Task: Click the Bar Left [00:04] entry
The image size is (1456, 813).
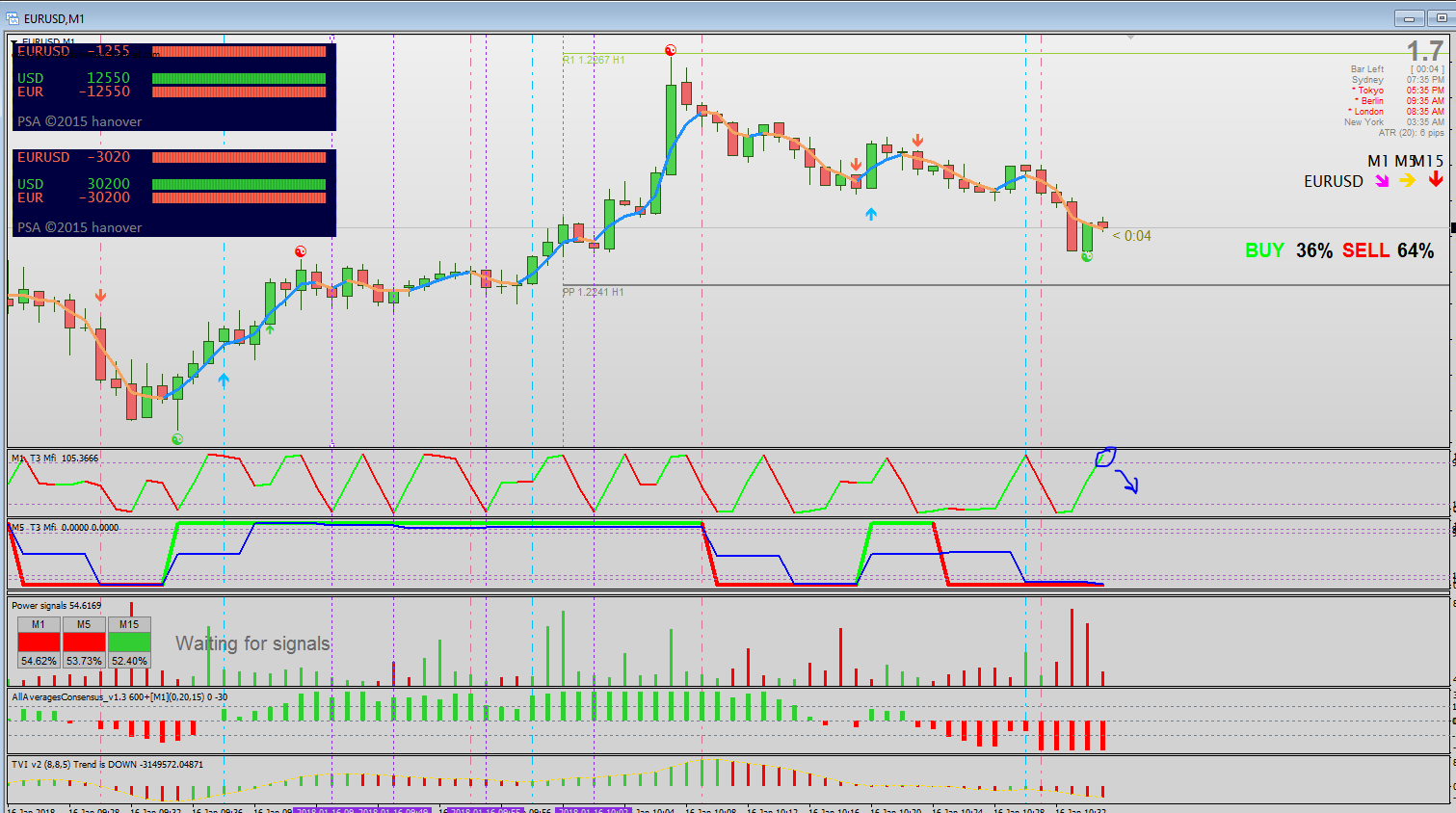Action: pos(1397,69)
